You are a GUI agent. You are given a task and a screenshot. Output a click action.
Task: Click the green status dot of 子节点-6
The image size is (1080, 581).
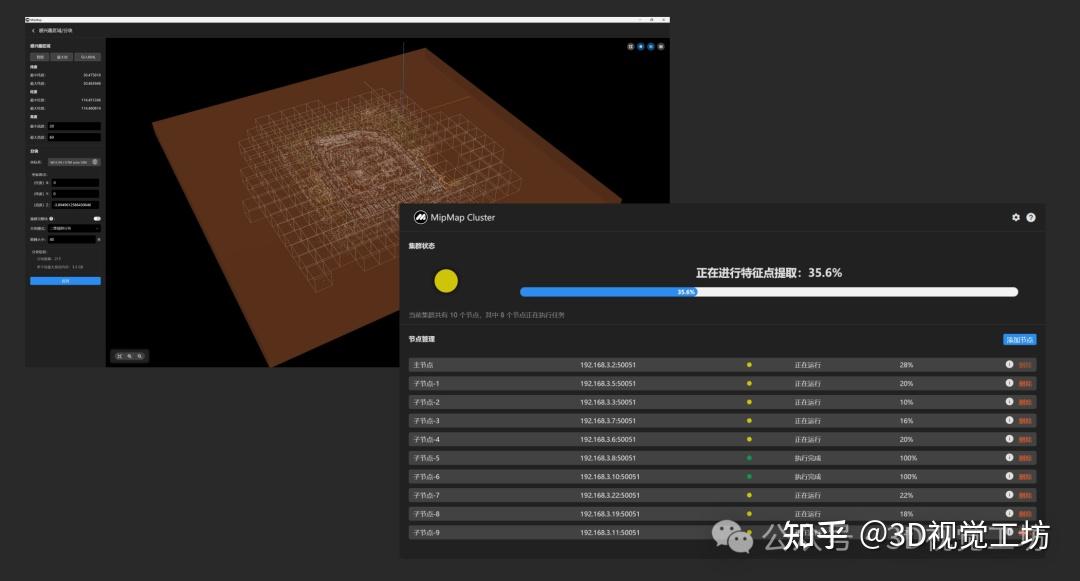point(749,477)
